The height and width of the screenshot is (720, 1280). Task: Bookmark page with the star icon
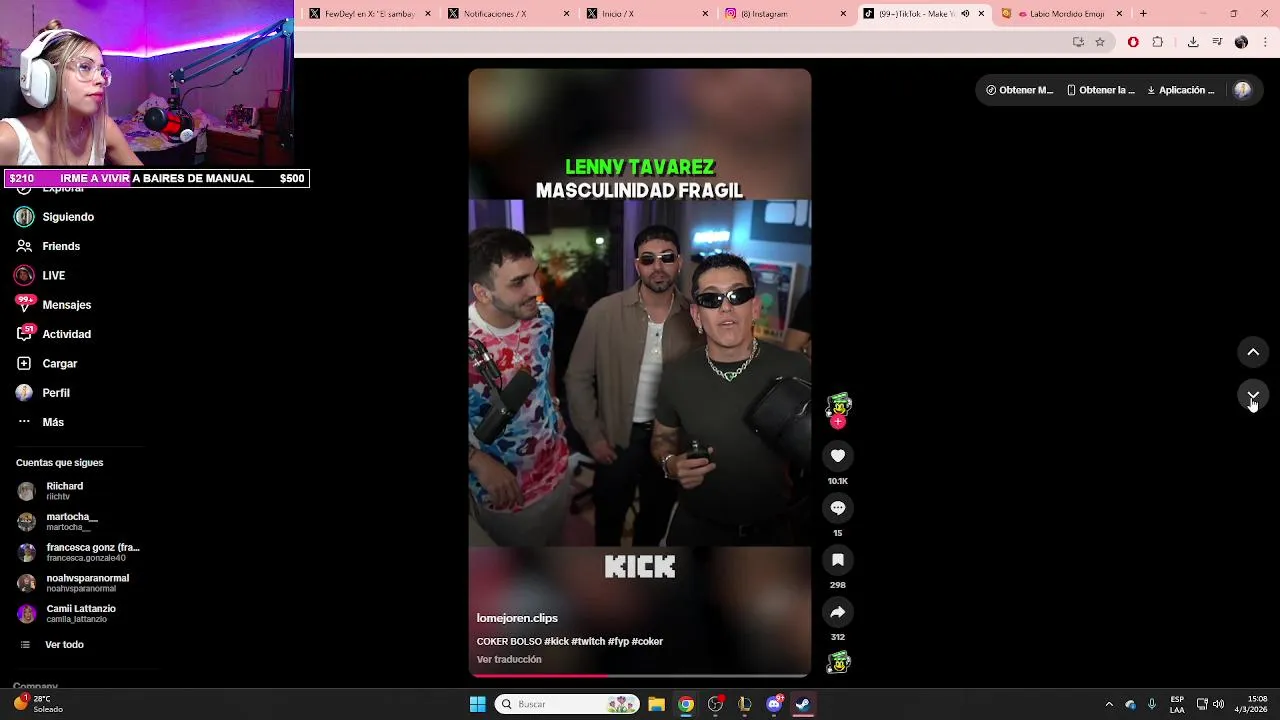[x=1100, y=42]
